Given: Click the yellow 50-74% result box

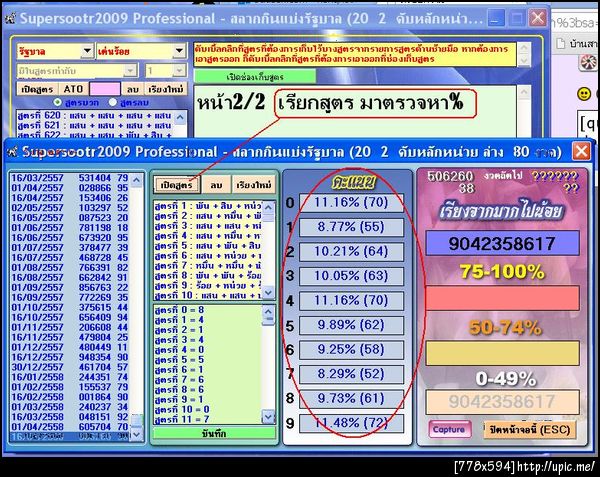Looking at the screenshot, I should (x=502, y=353).
